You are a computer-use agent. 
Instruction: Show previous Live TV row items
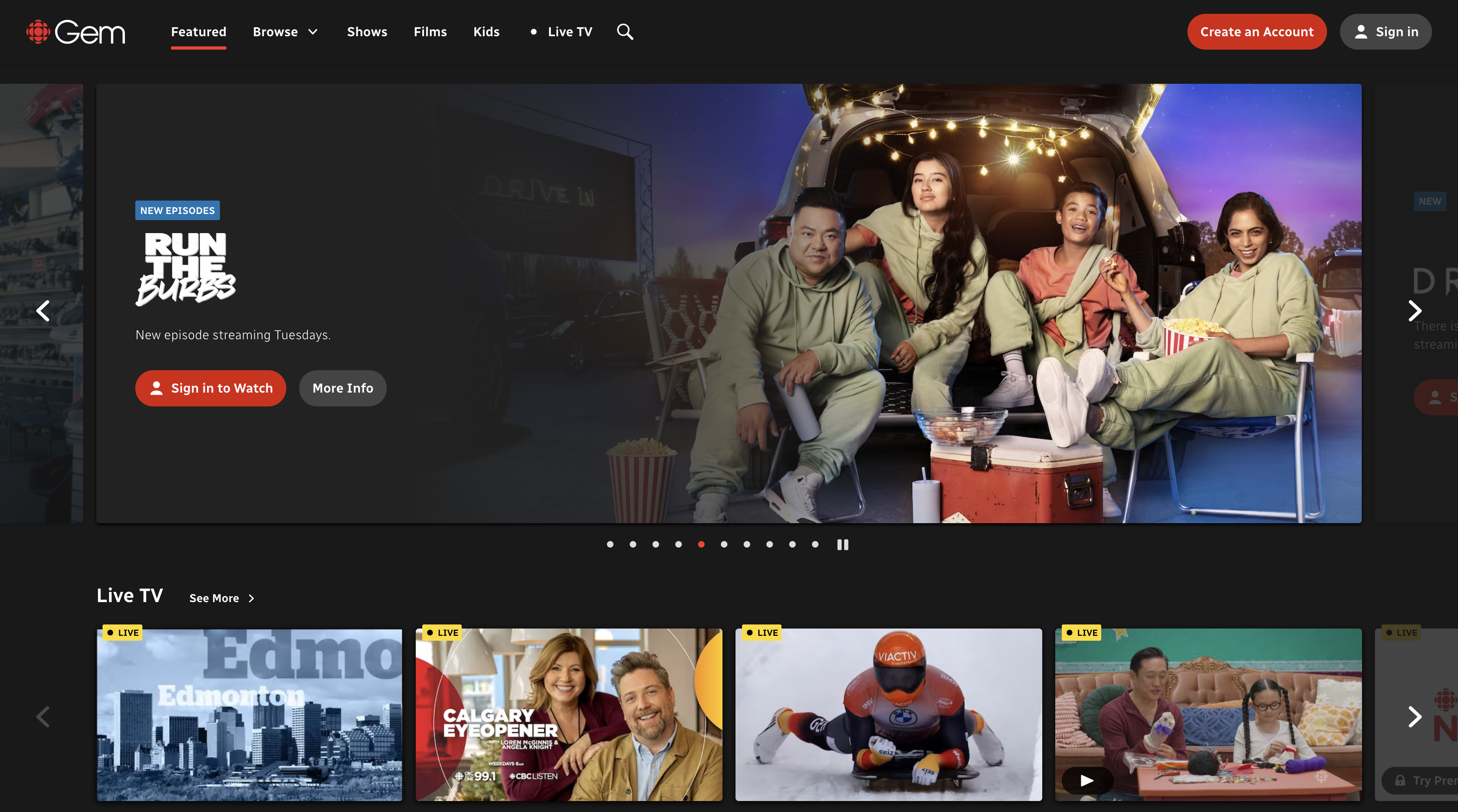point(43,716)
